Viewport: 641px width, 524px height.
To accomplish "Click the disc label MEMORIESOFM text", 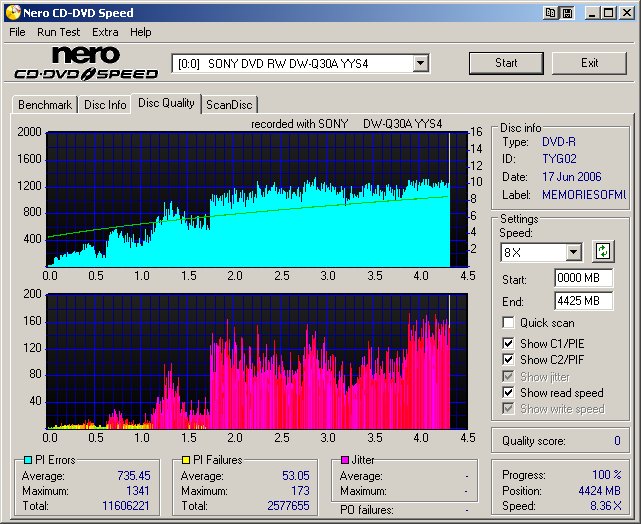I will point(584,195).
